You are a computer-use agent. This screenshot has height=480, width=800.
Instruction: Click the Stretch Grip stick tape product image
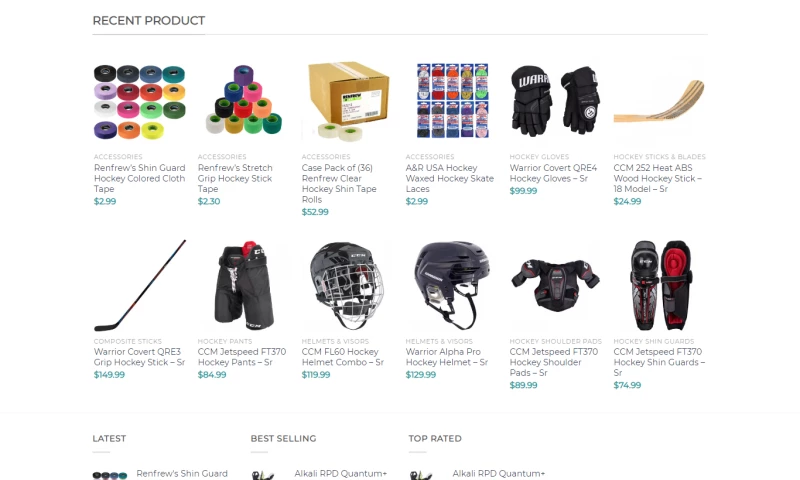243,101
